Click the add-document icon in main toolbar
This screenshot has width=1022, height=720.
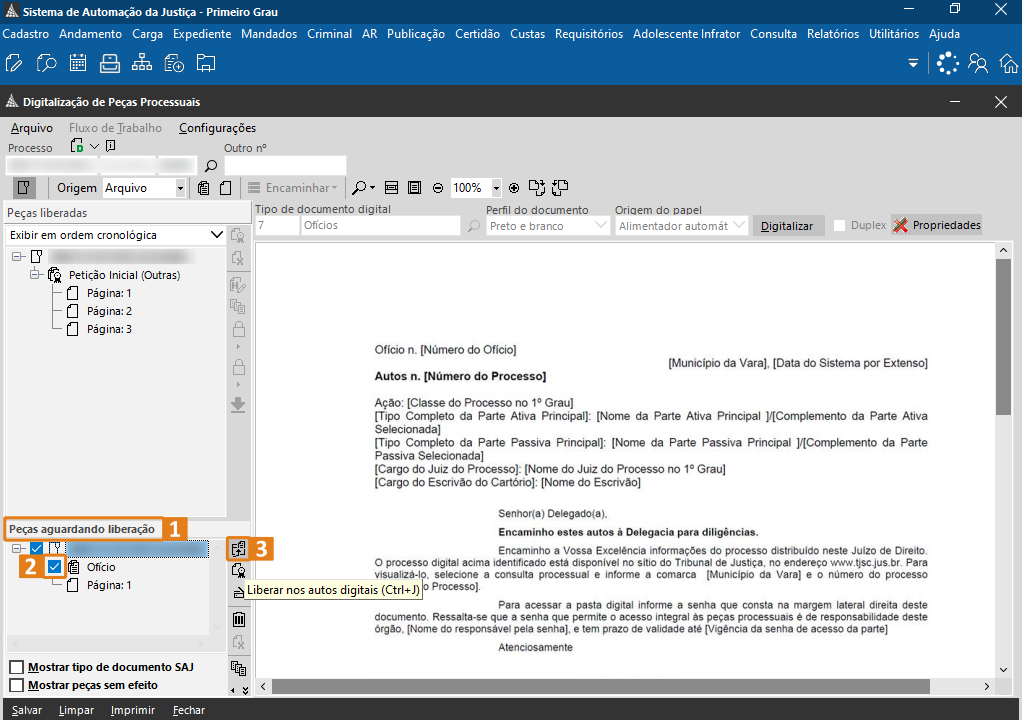[174, 63]
